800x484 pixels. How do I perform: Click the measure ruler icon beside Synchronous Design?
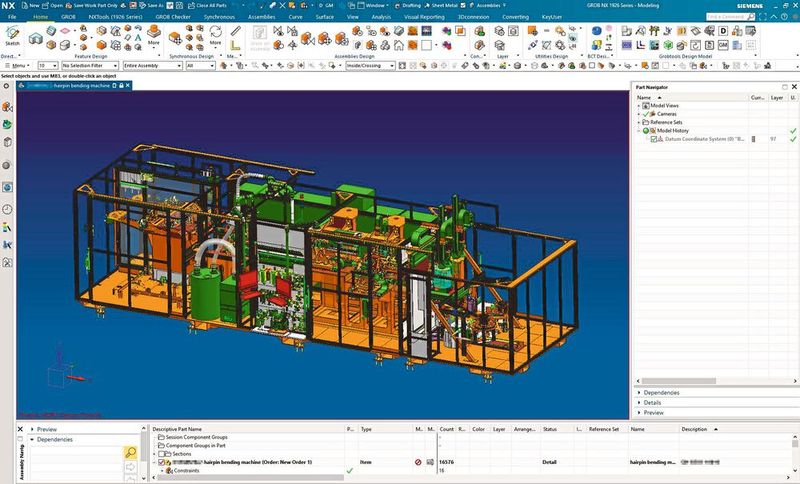coord(235,32)
